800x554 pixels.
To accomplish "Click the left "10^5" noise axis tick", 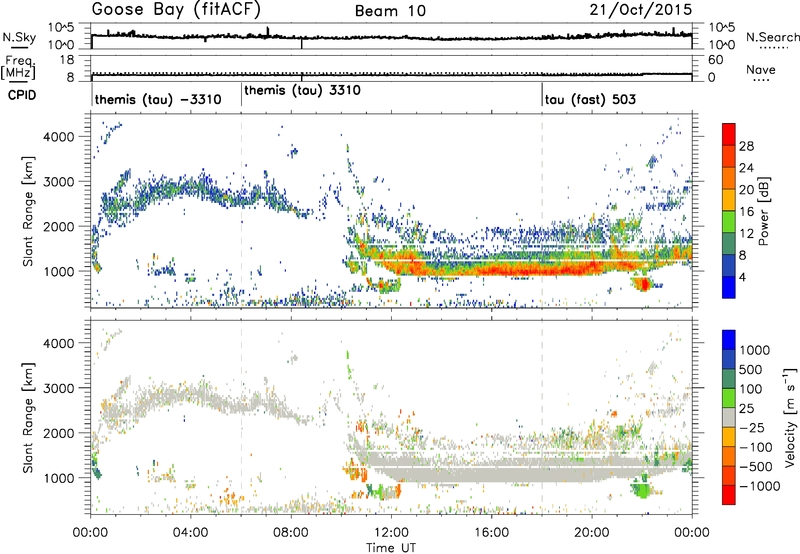I will pyautogui.click(x=61, y=28).
